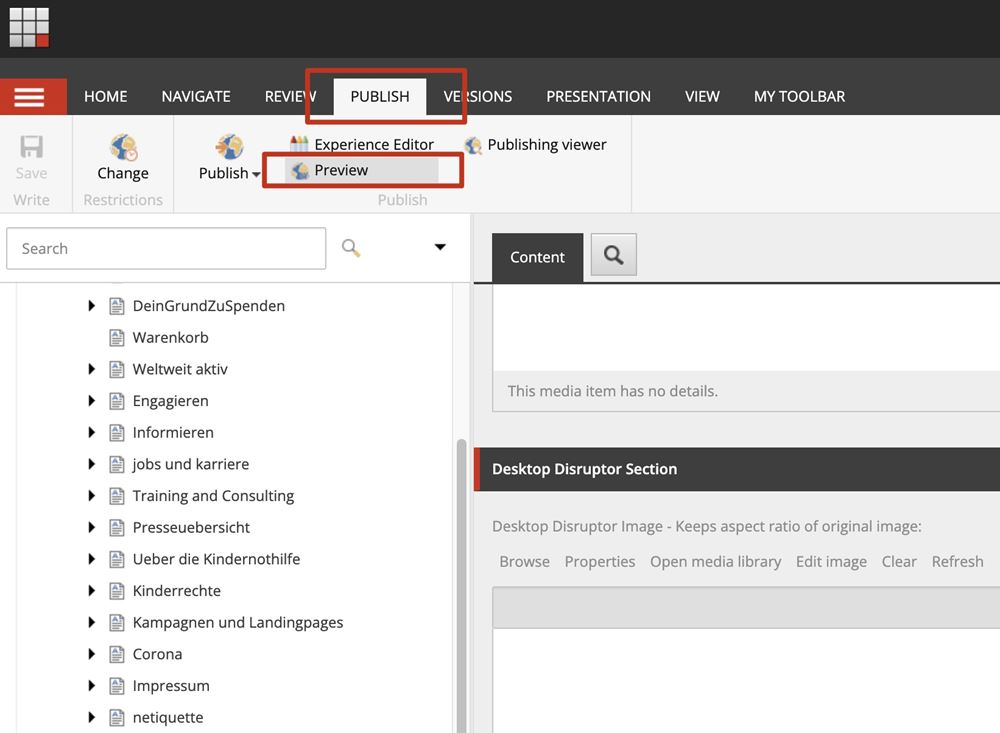Expand the Kampagnen und Landingpages node
This screenshot has height=733, width=1000.
[92, 623]
